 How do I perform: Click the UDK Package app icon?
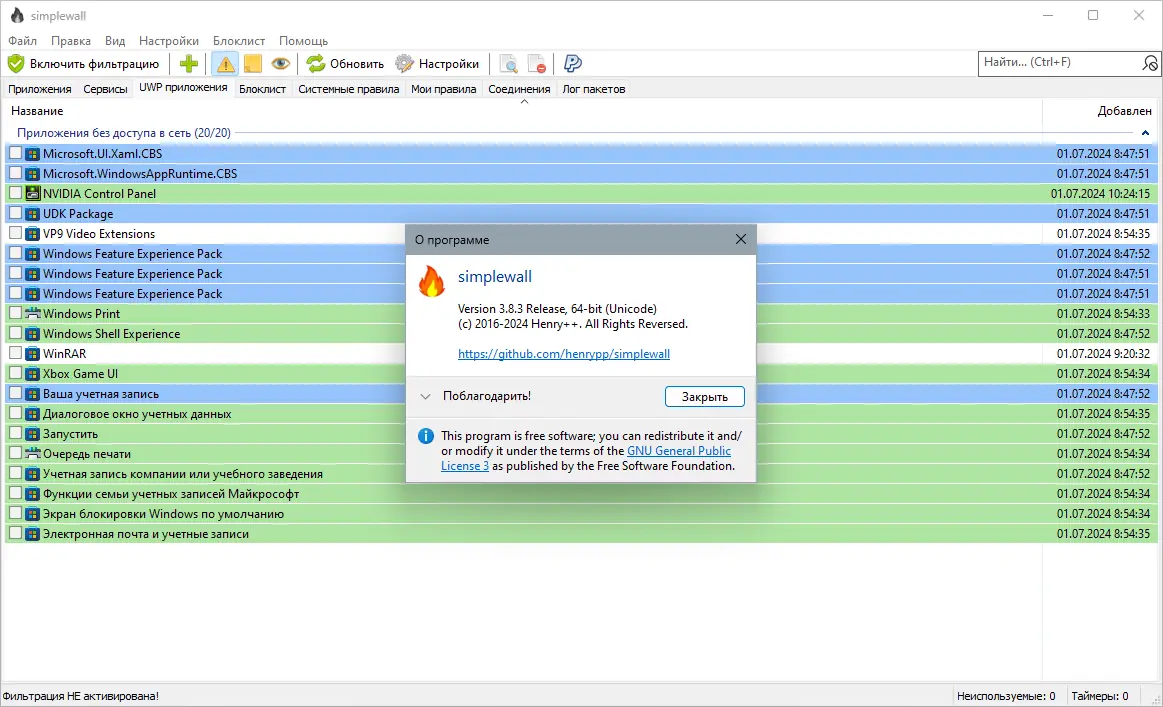tap(33, 214)
